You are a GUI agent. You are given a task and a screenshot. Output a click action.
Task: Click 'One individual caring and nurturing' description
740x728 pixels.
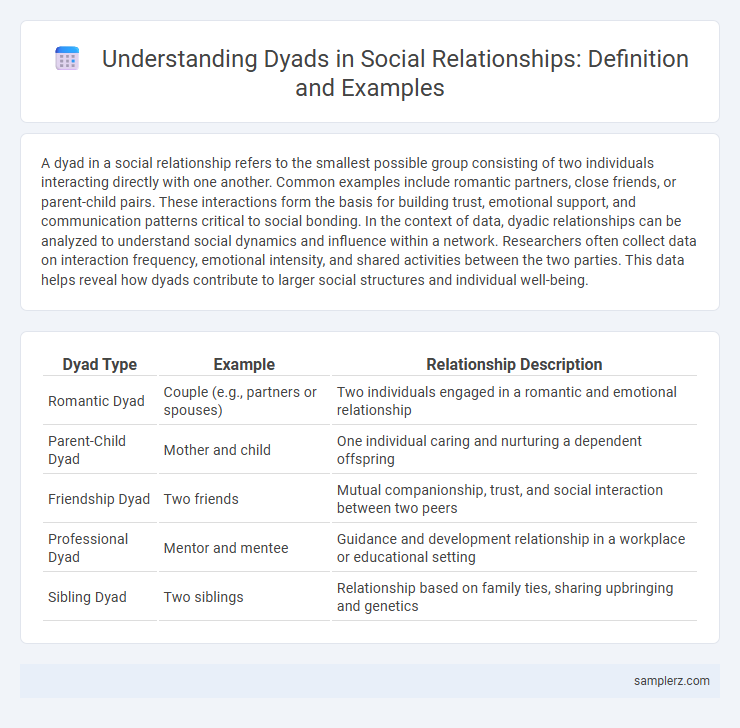click(x=514, y=450)
